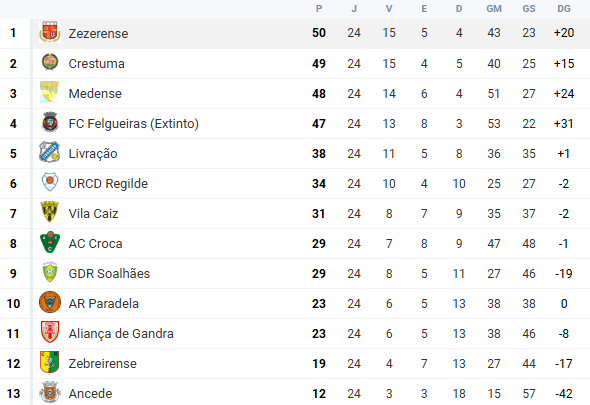Open FC Felgueiras (Extinto) team link
The image size is (590, 405).
tap(134, 124)
